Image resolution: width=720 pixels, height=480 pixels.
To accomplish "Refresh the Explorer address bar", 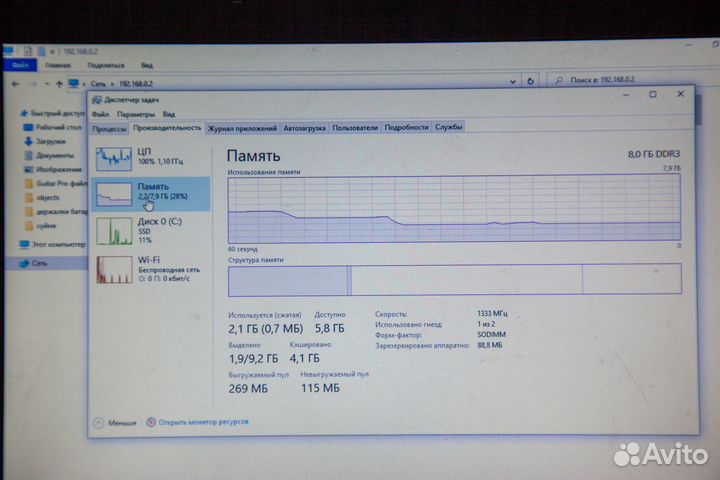I will pos(530,81).
